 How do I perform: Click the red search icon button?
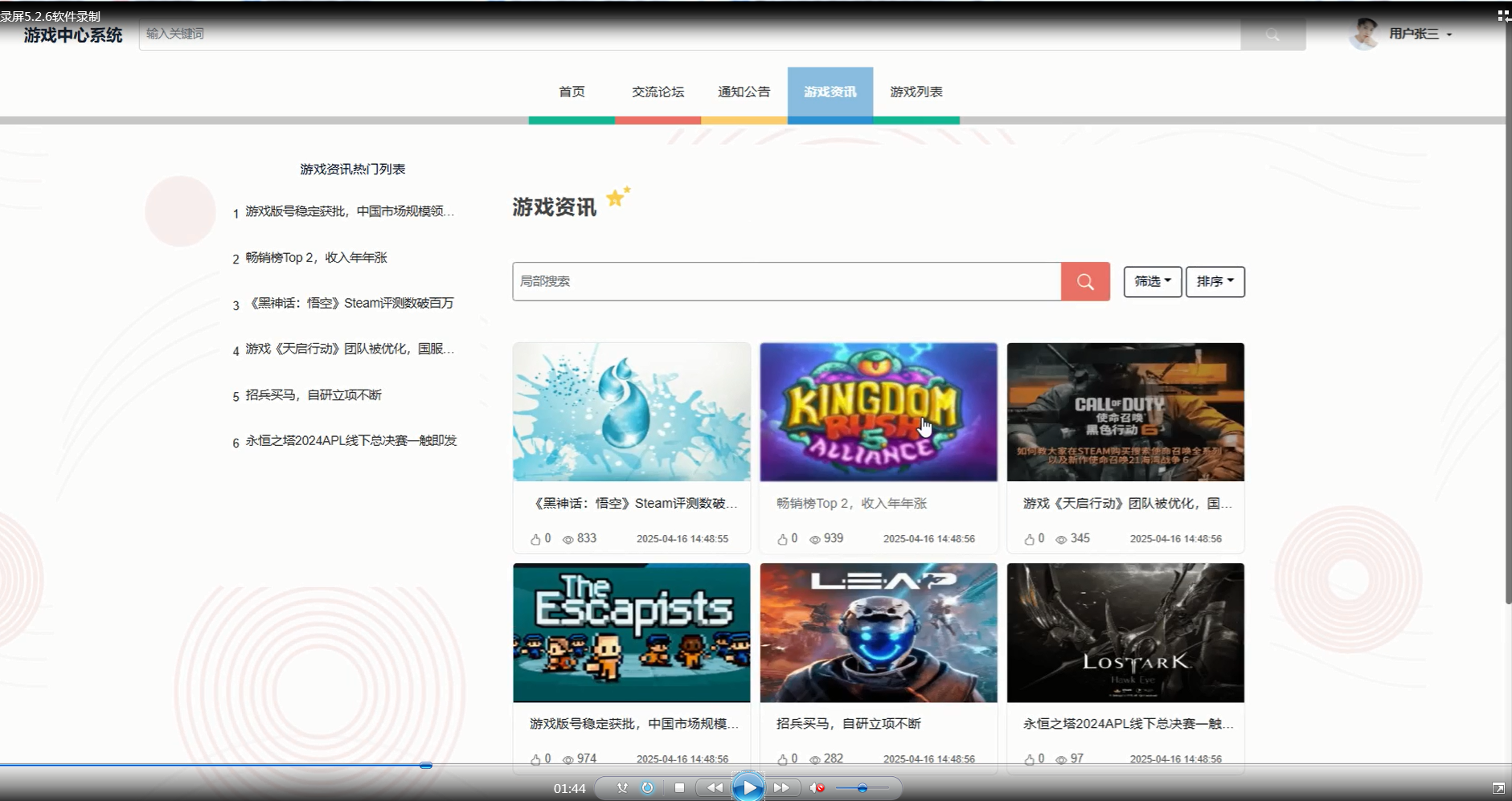tap(1085, 281)
